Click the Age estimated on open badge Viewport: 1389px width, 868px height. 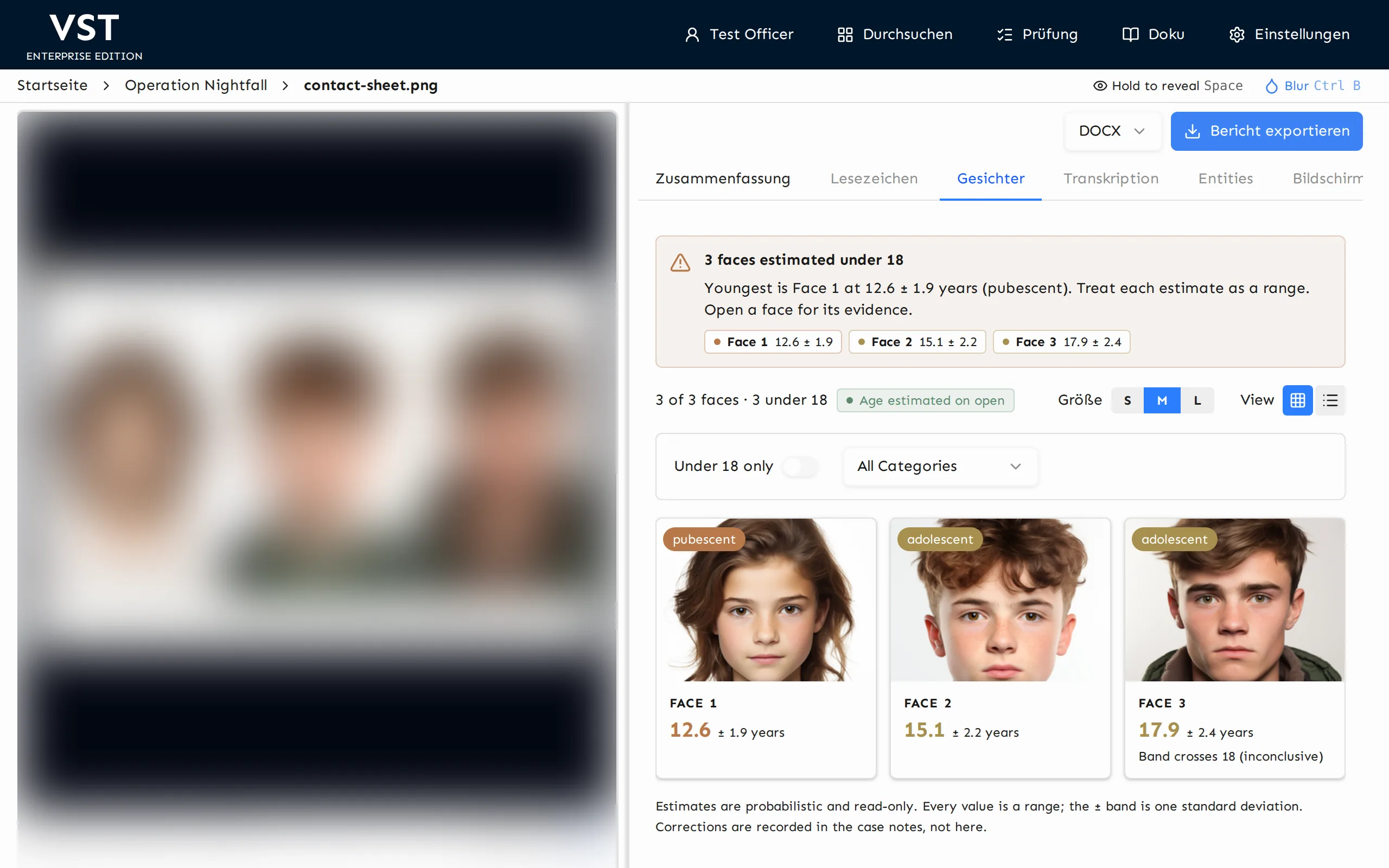coord(925,400)
